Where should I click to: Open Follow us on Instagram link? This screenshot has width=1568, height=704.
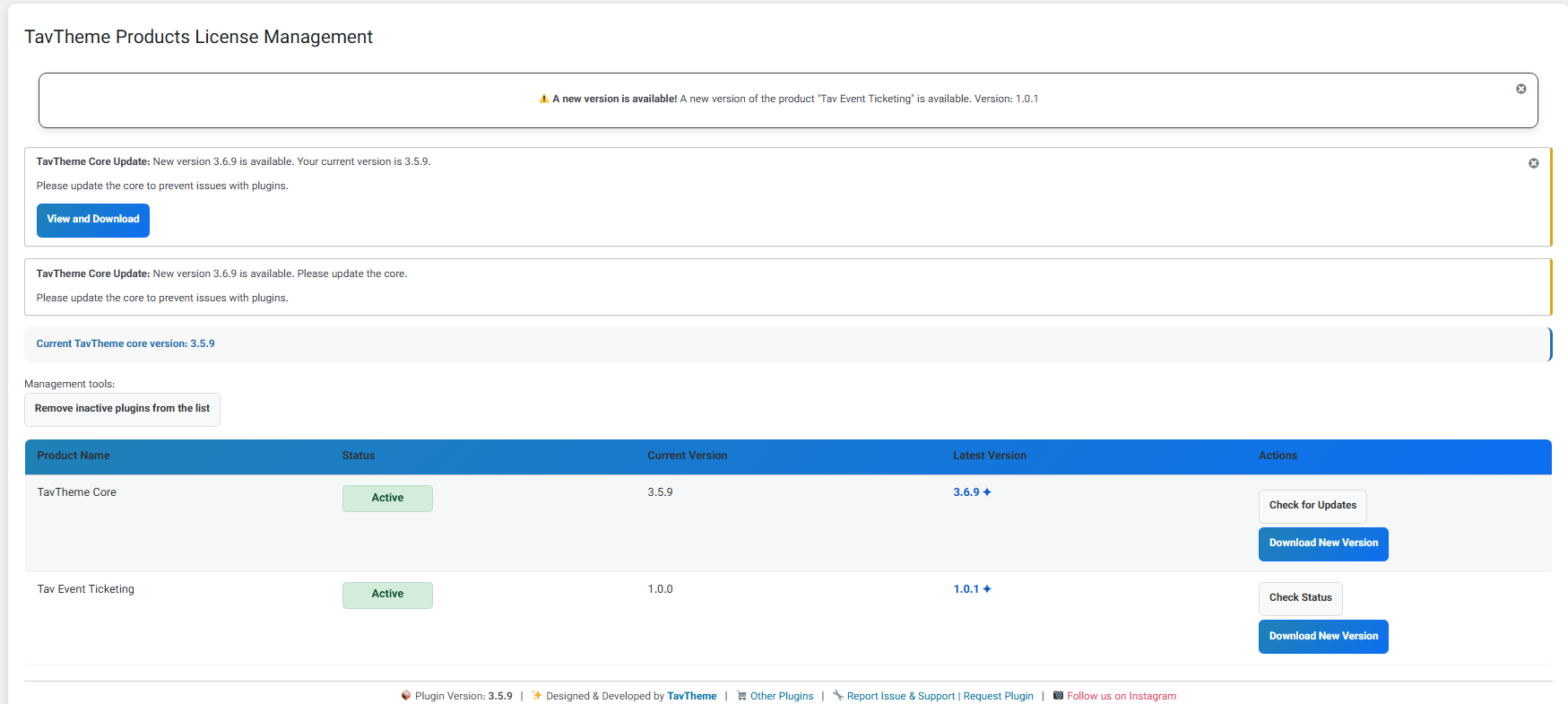1122,696
